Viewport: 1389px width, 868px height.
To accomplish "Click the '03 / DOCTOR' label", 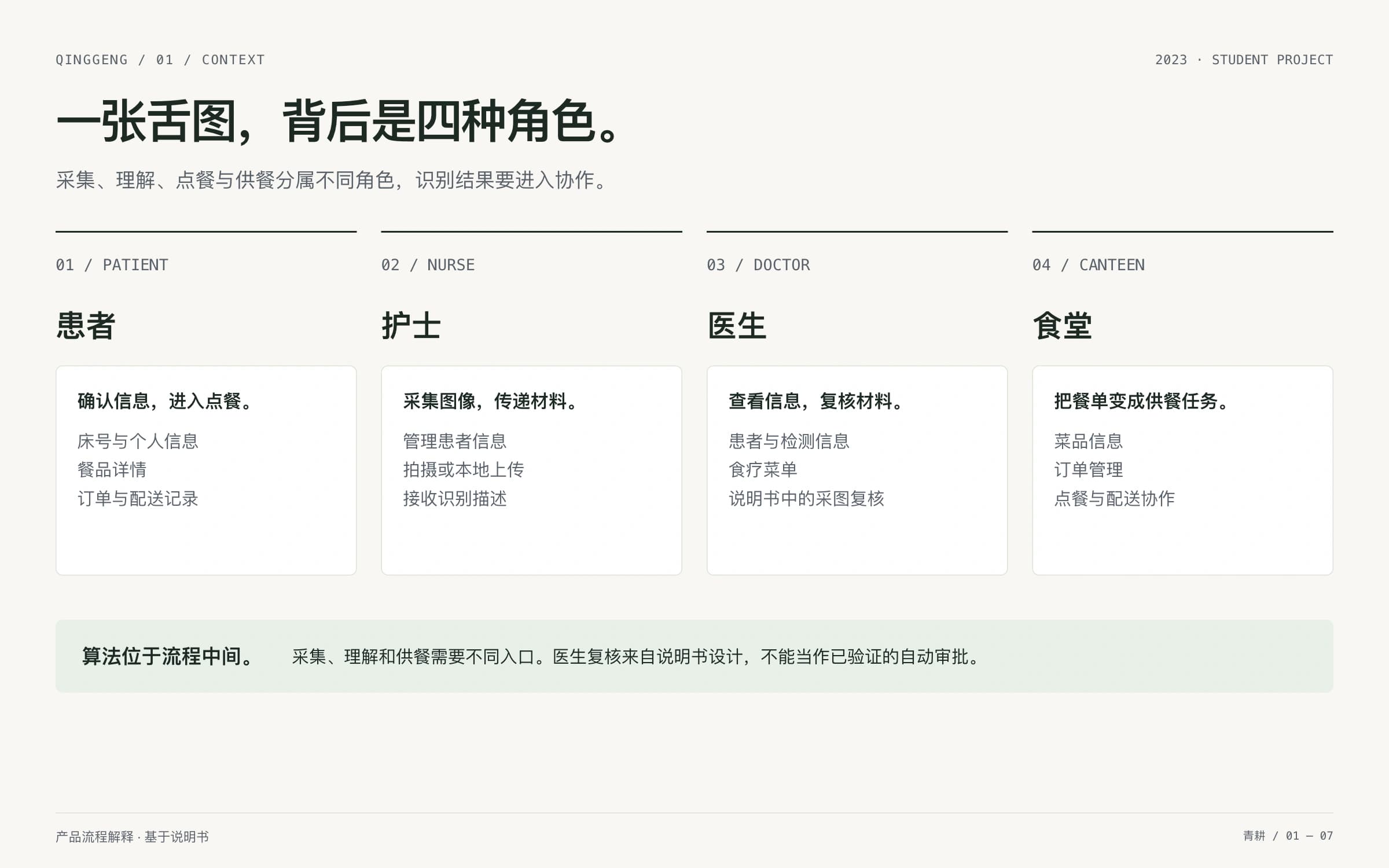I will 758,264.
